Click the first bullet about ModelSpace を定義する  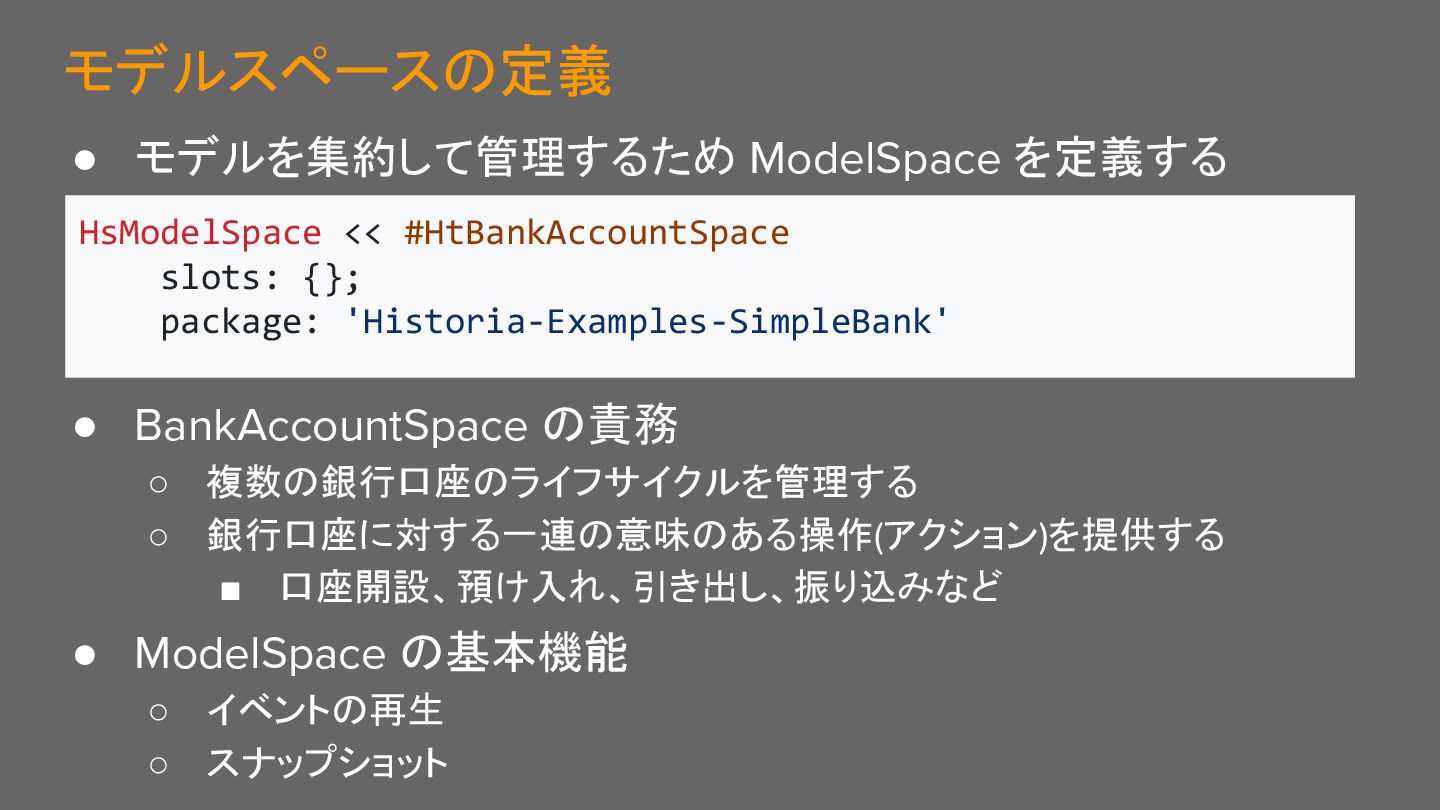681,157
